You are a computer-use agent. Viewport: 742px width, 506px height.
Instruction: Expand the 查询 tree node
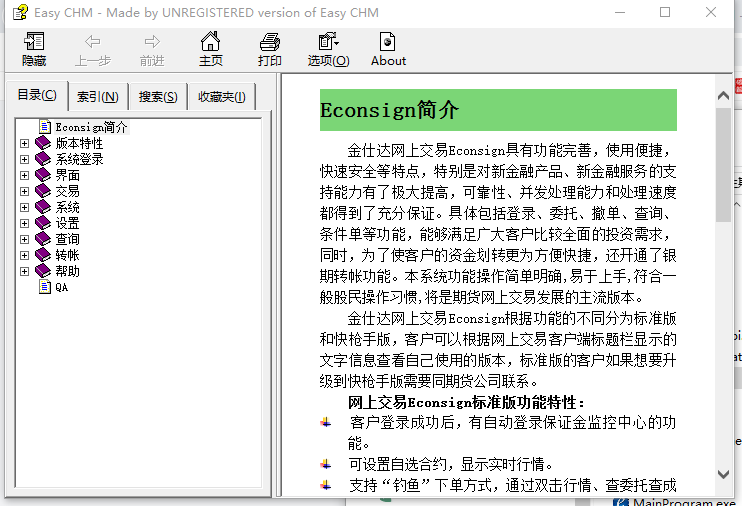[x=25, y=240]
